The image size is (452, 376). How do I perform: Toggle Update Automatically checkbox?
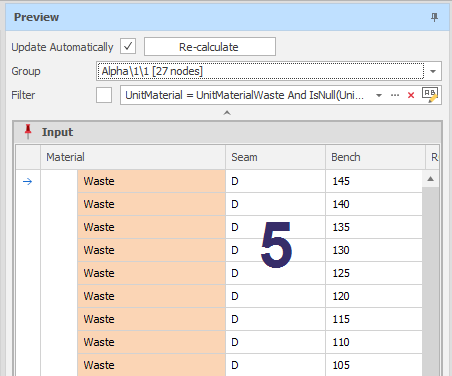[128, 46]
